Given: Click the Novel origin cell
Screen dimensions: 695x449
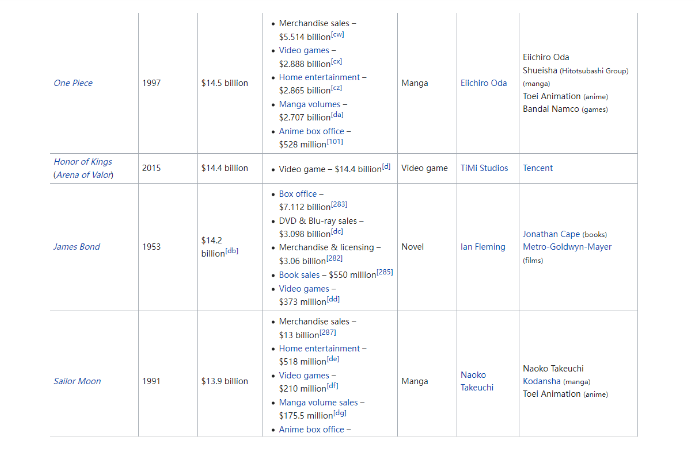Looking at the screenshot, I should (412, 247).
